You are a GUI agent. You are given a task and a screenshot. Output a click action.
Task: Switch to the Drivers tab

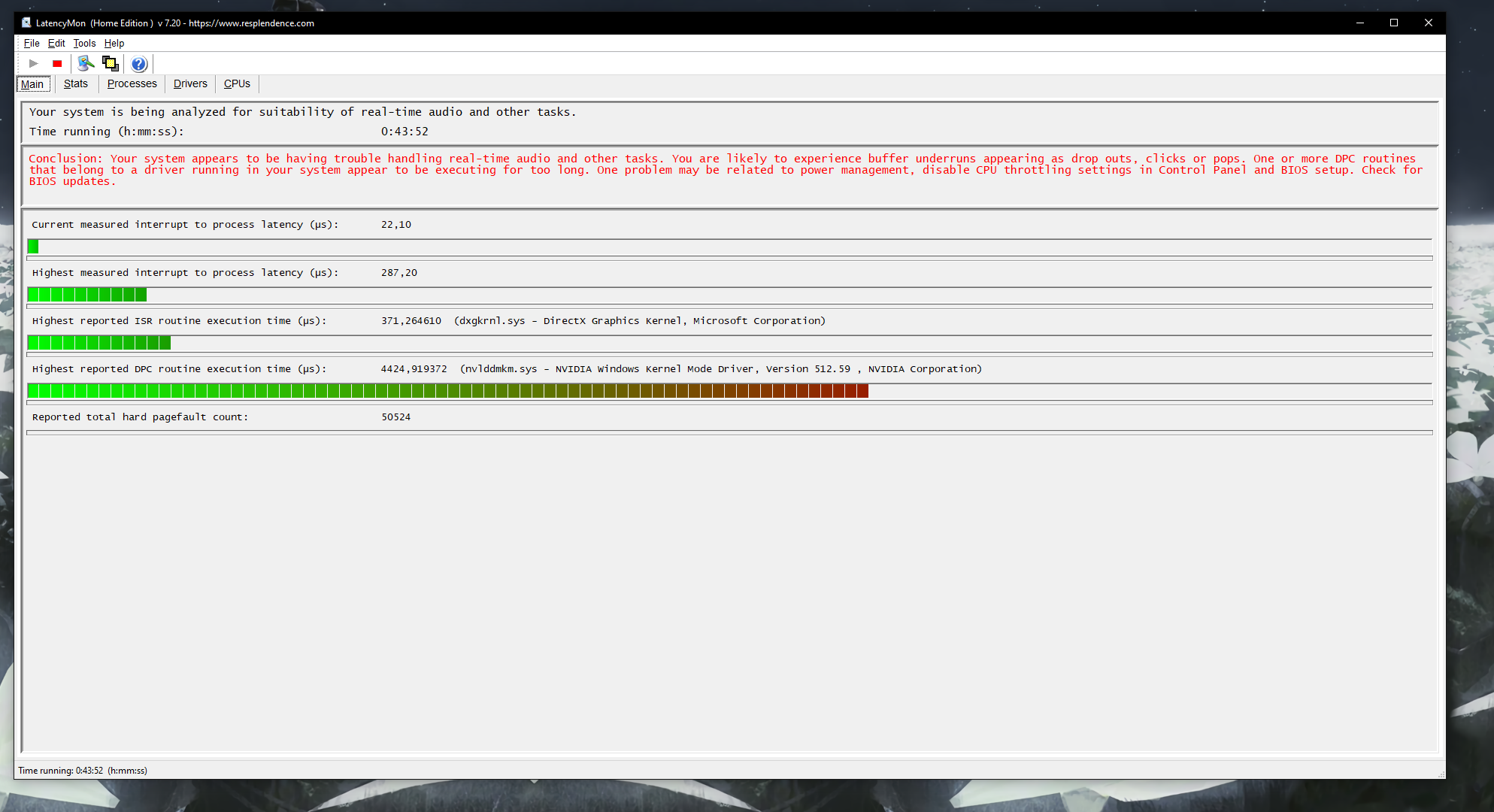[190, 83]
